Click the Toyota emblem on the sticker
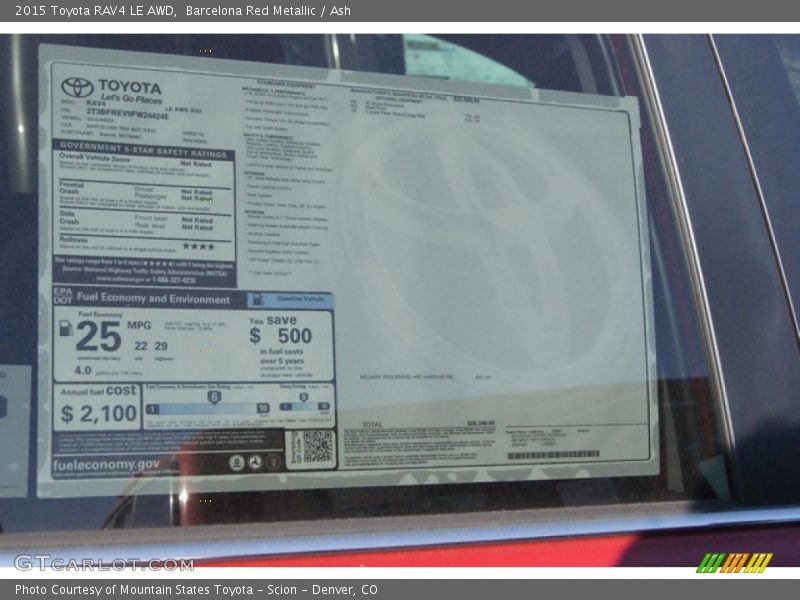Image resolution: width=800 pixels, height=600 pixels. [x=77, y=87]
